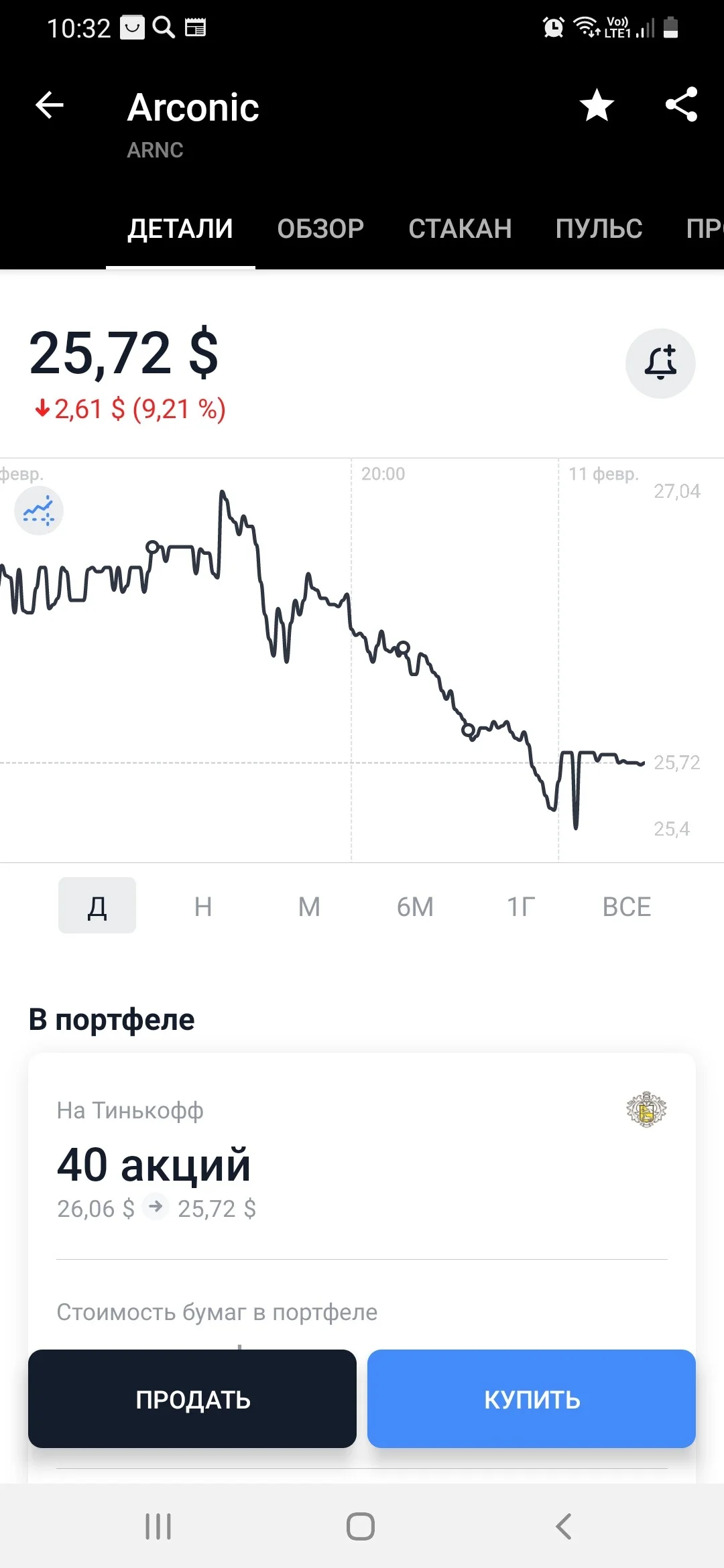Add price alert with bell icon
724x1568 pixels.
[x=660, y=363]
